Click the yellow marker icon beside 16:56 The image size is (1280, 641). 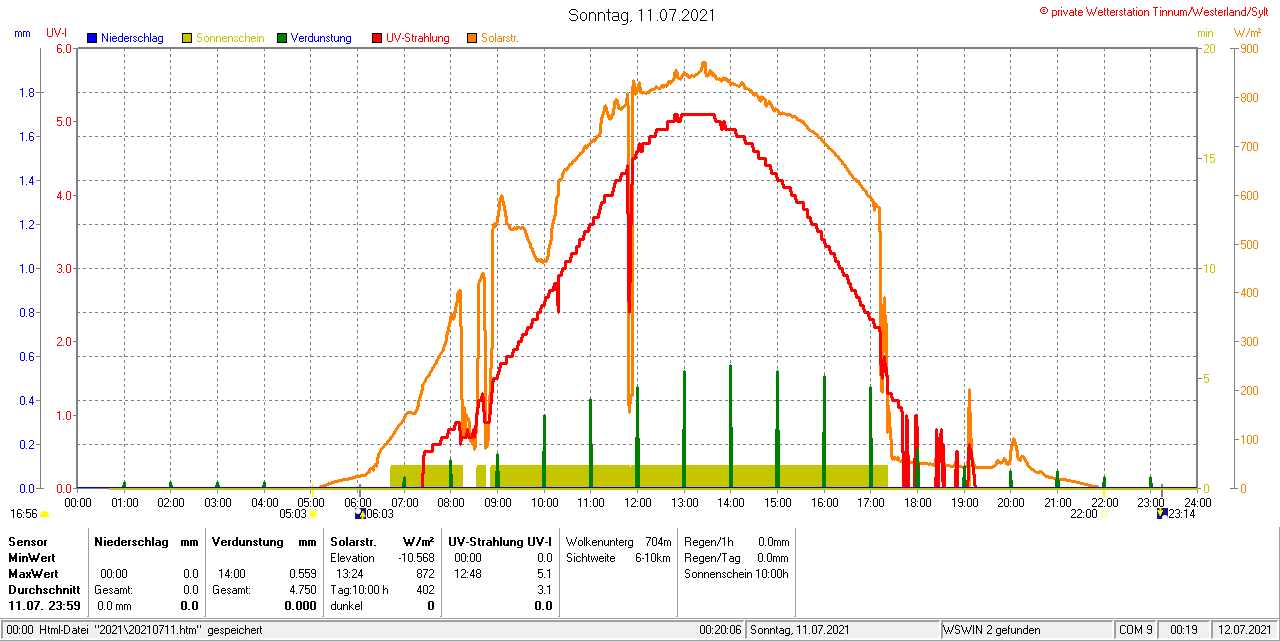pyautogui.click(x=44, y=514)
